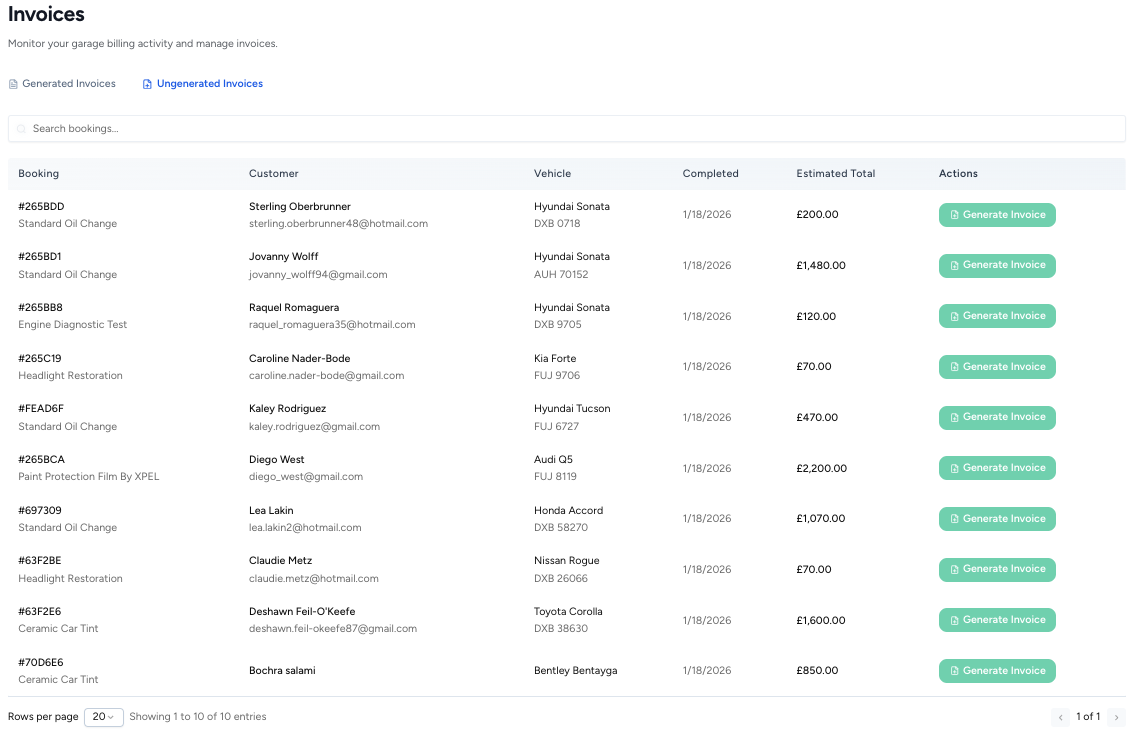This screenshot has width=1134, height=734.
Task: Switch to the Generated Invoices tab
Action: point(62,83)
